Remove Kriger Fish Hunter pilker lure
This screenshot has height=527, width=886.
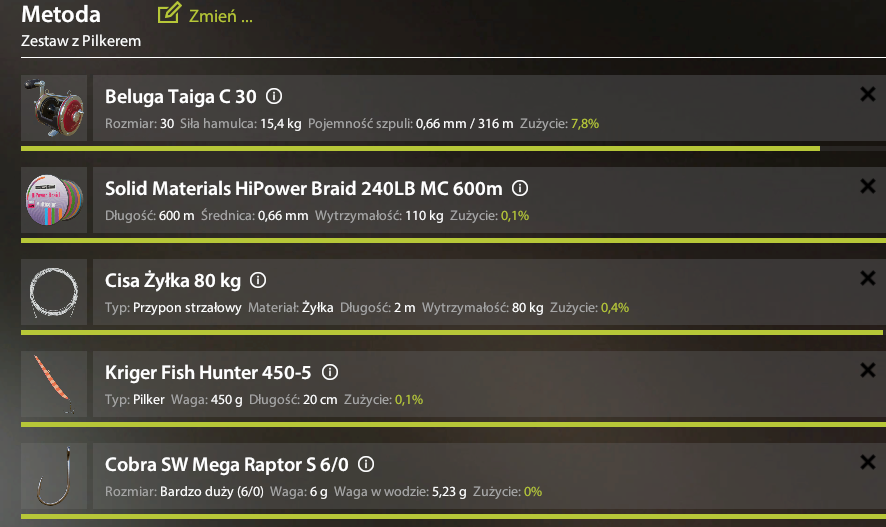point(867,370)
